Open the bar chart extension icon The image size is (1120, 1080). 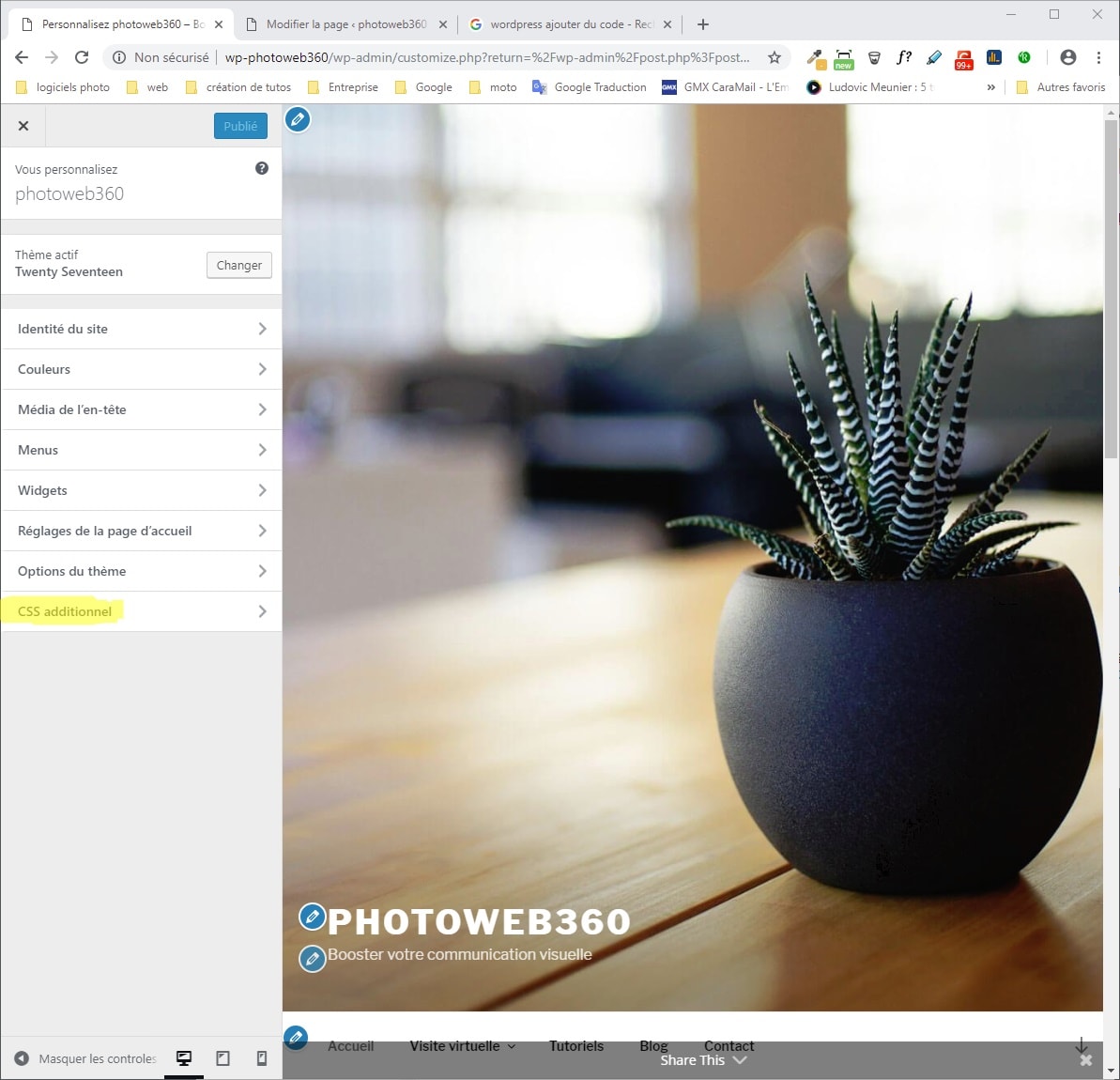coord(993,57)
